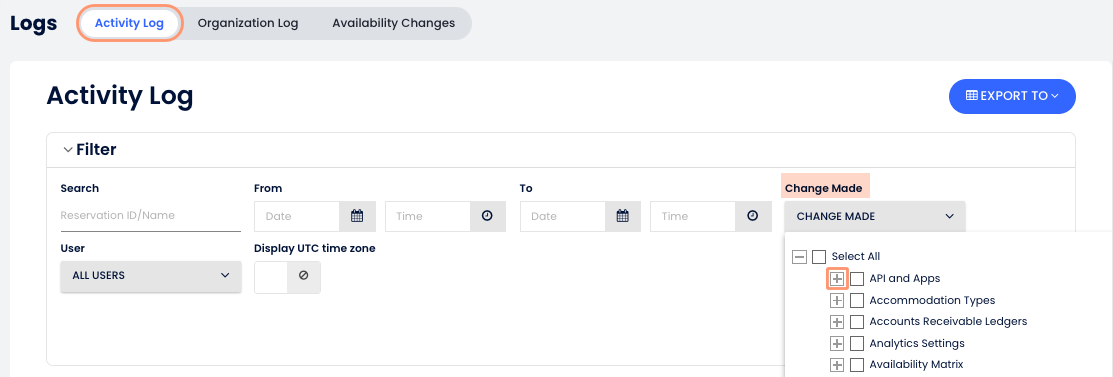The image size is (1113, 377).
Task: Switch to Organization Log tab
Action: pyautogui.click(x=248, y=23)
